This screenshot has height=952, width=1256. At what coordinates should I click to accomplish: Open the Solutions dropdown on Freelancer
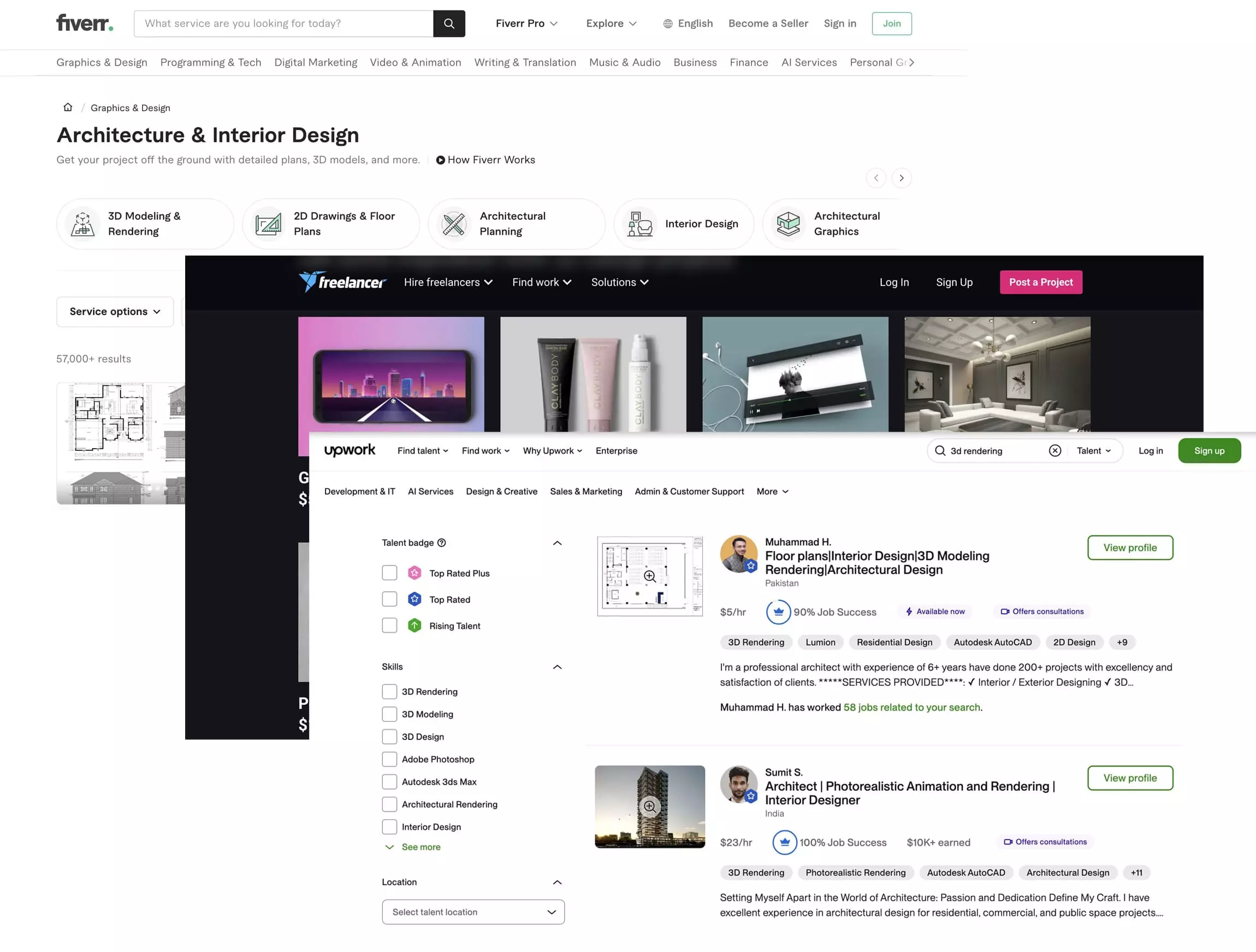[619, 282]
